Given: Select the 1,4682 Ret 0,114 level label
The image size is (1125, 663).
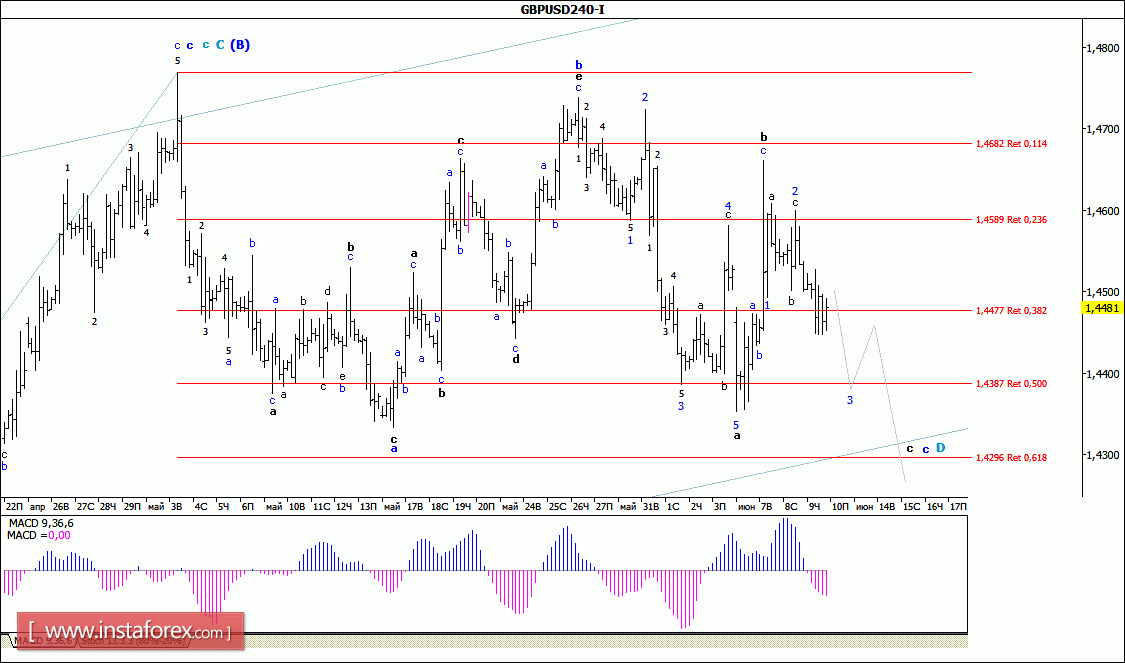Looking at the screenshot, I should (1010, 144).
